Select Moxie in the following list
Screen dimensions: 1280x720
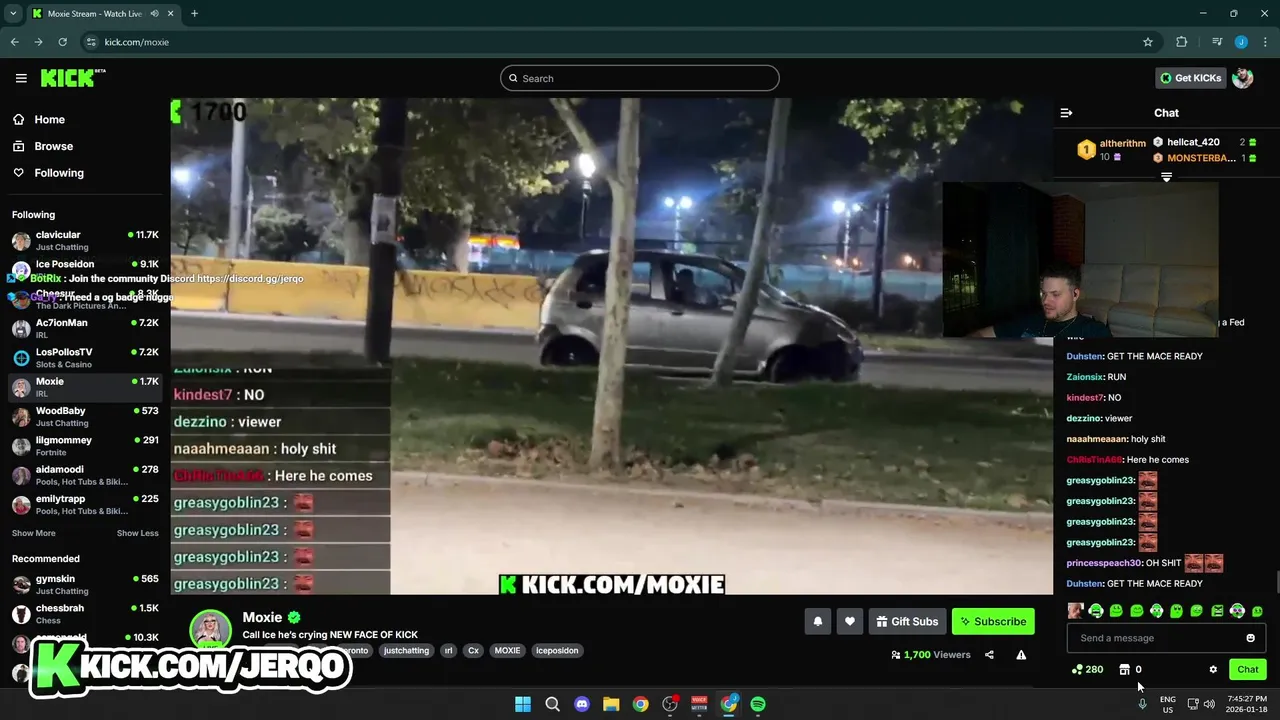(x=85, y=387)
